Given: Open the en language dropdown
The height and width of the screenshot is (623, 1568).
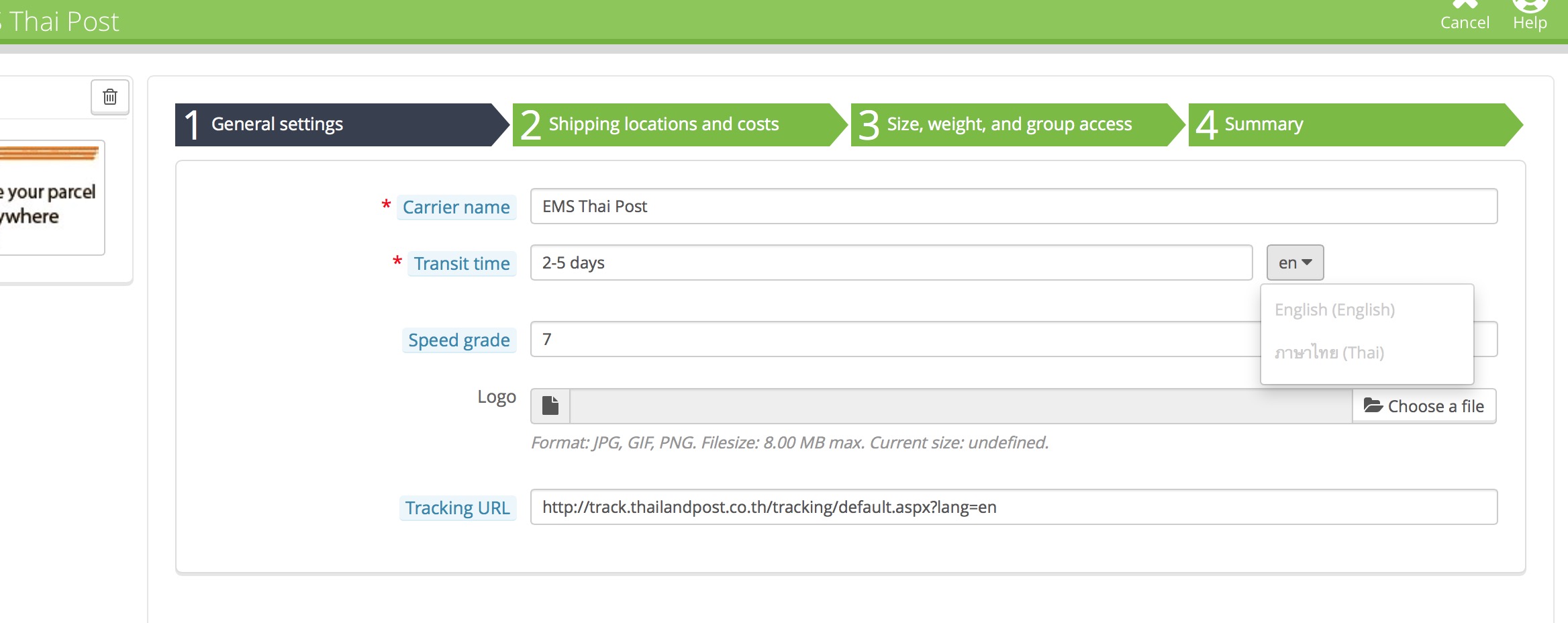Looking at the screenshot, I should pos(1294,262).
